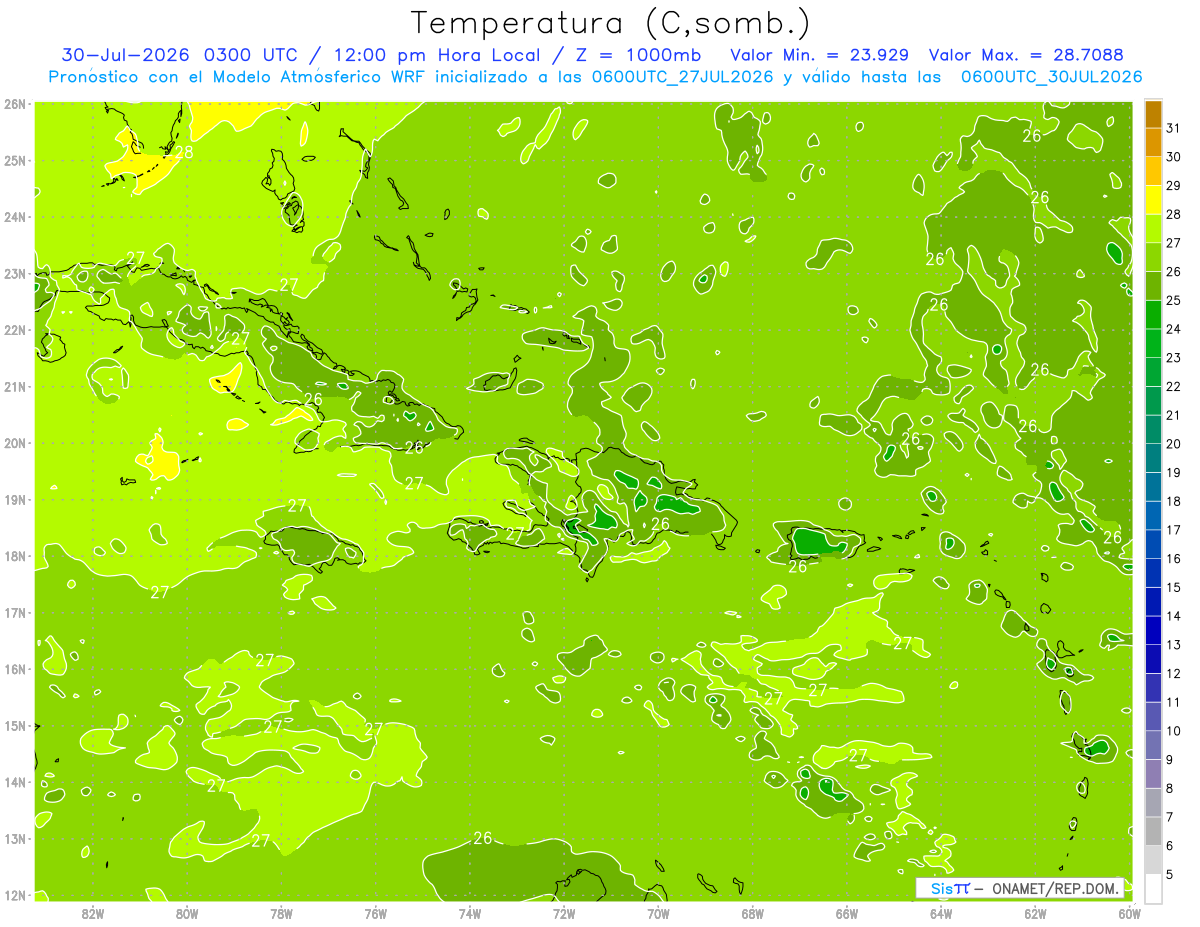Click the "62W" longitude label

pos(1035,913)
